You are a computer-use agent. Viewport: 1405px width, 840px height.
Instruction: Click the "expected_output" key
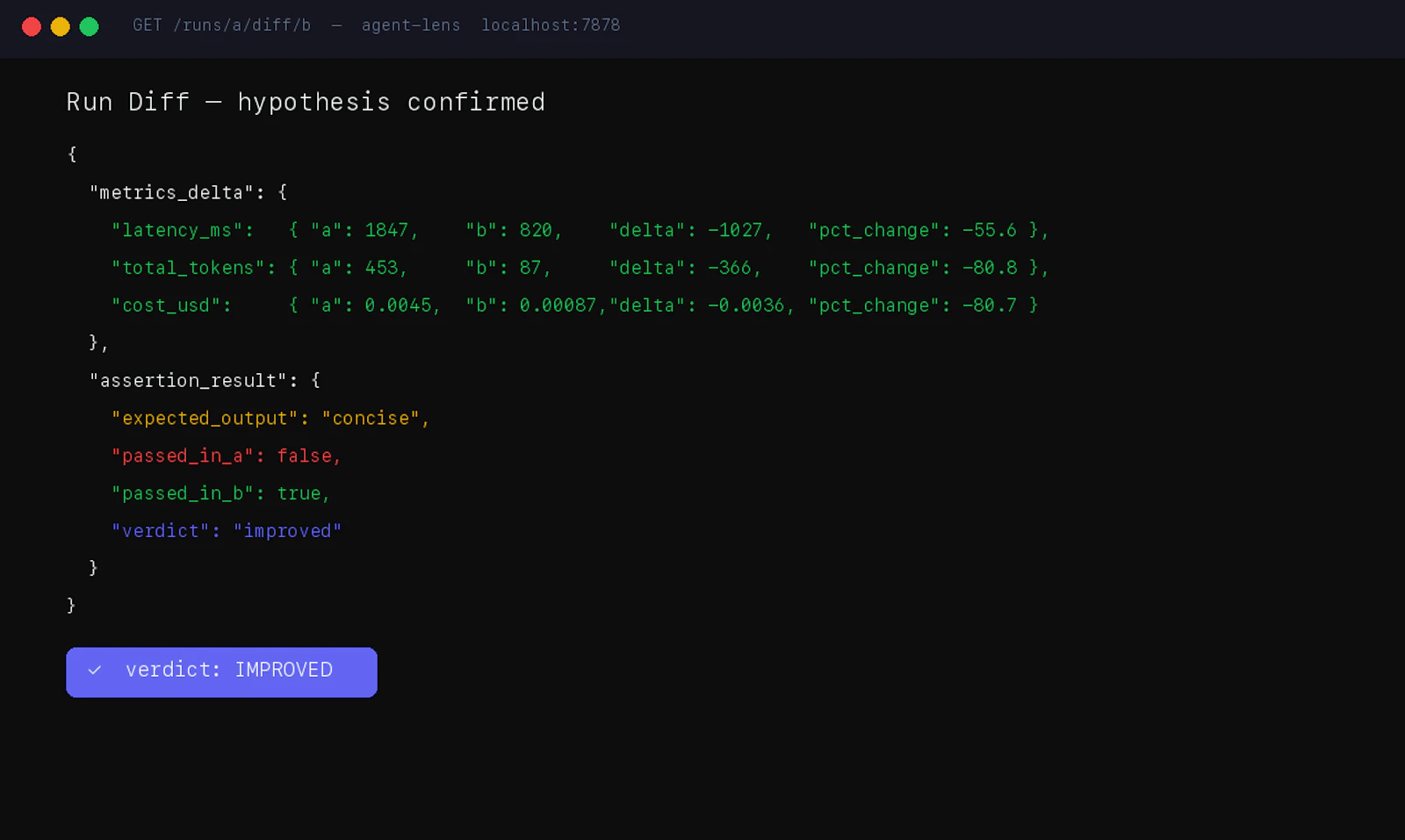point(205,419)
